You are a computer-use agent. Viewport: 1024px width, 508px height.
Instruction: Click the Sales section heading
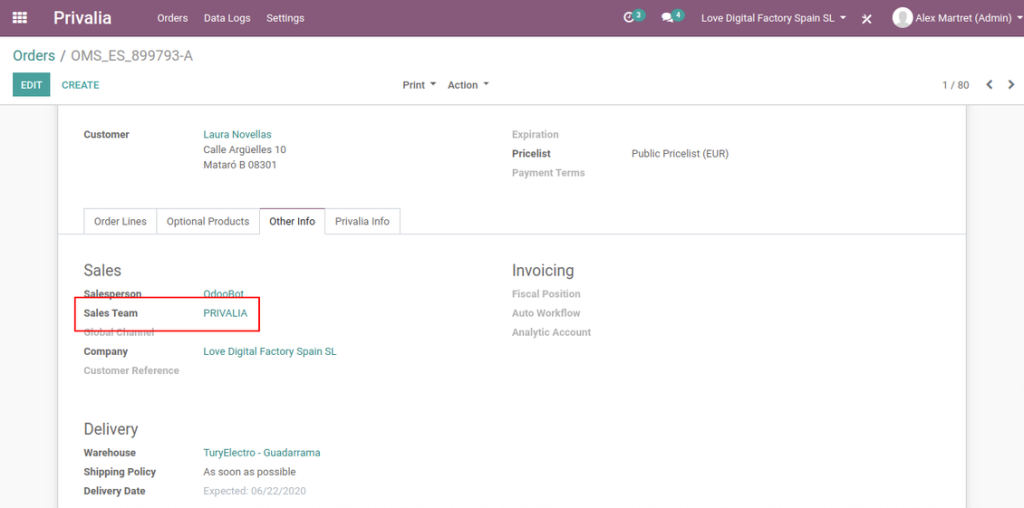pos(103,270)
